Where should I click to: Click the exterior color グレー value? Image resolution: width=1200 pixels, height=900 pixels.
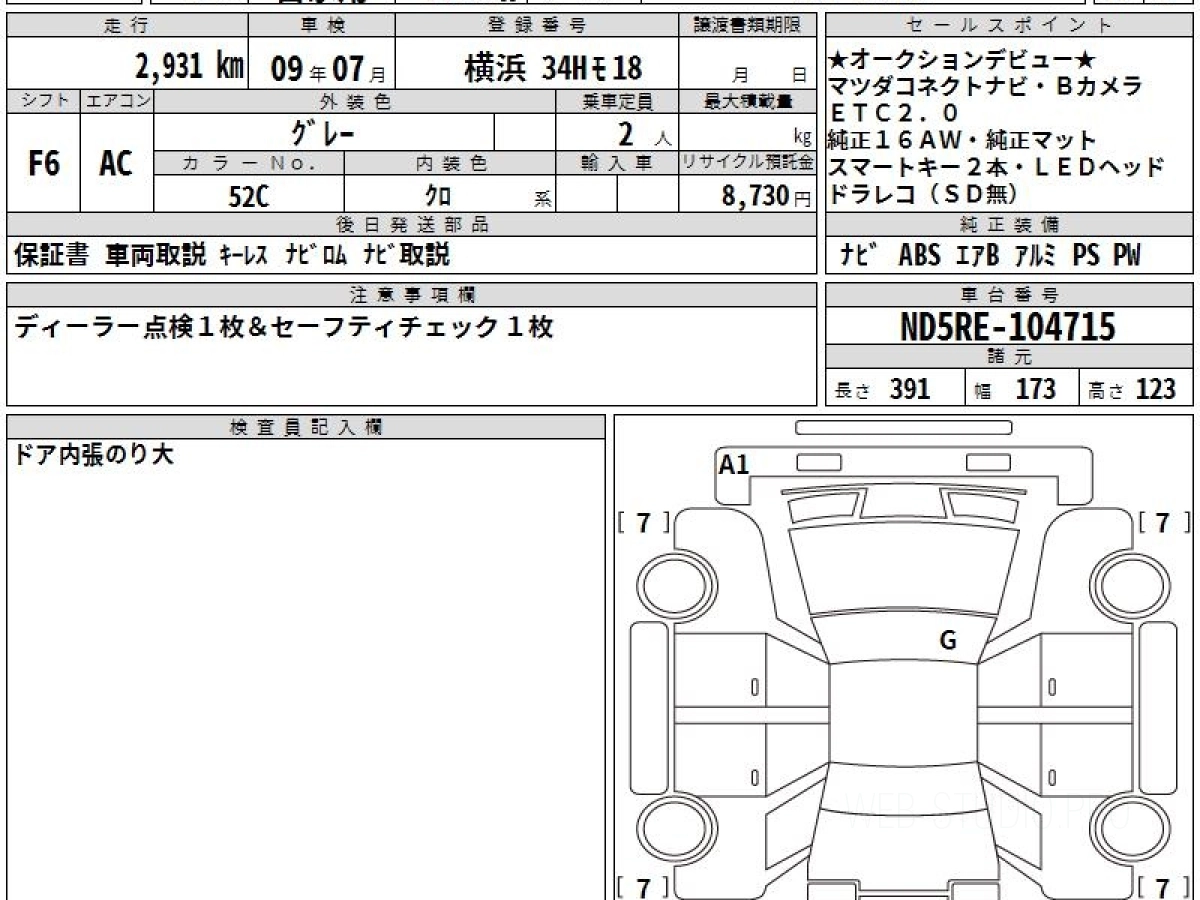pos(323,132)
